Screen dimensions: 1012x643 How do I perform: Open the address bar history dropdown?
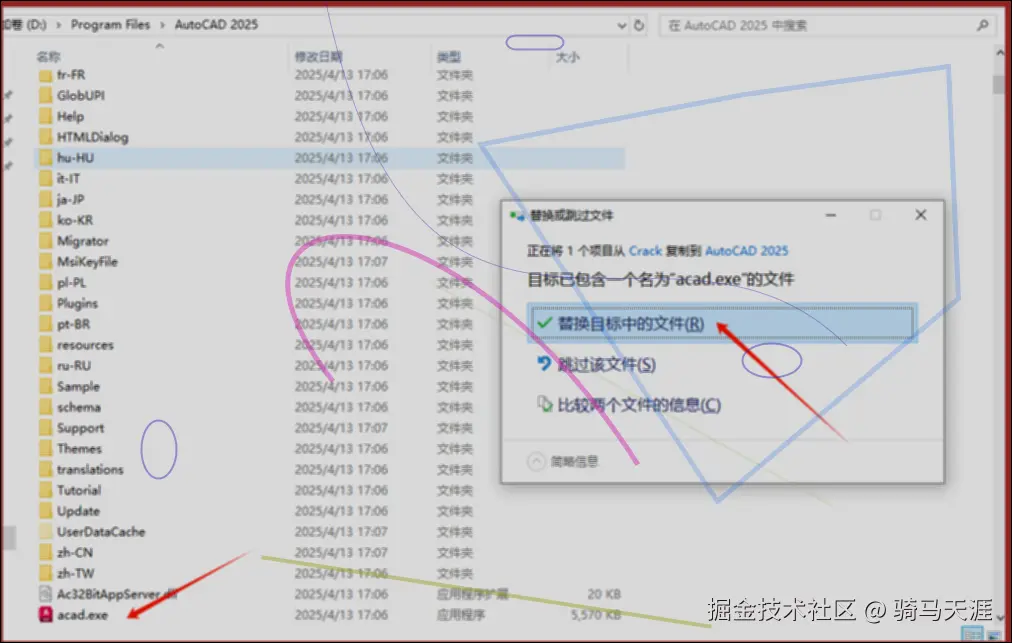click(622, 26)
